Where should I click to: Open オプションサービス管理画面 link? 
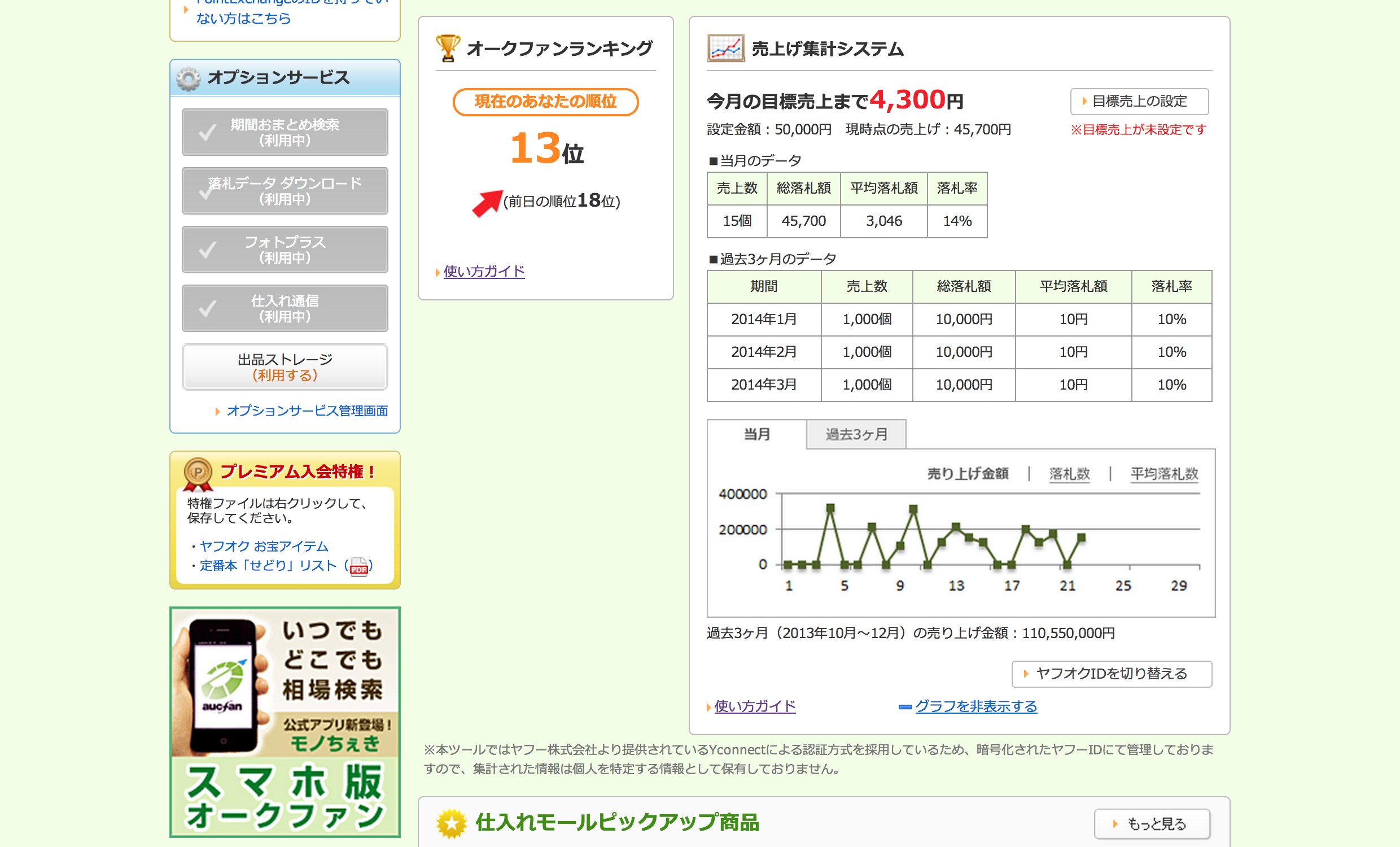(307, 411)
